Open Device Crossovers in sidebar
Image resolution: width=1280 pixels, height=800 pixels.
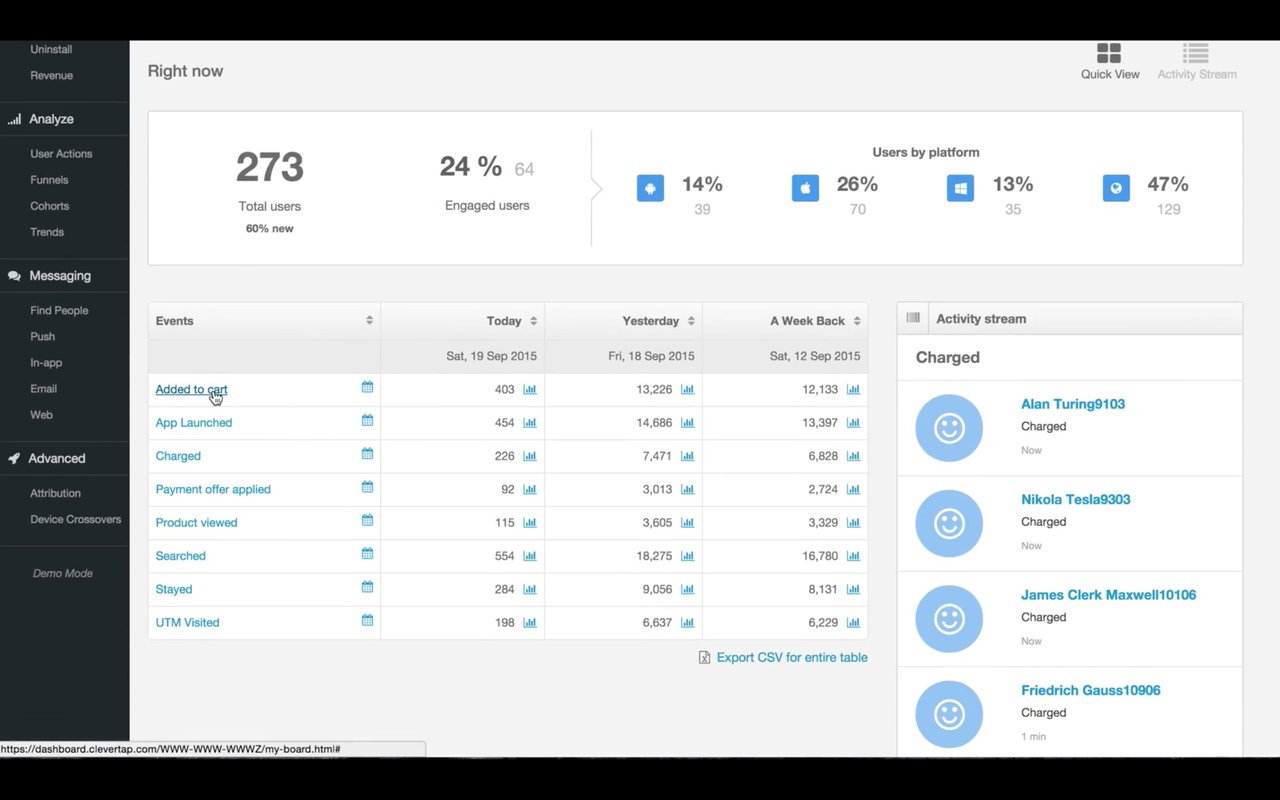pos(75,520)
